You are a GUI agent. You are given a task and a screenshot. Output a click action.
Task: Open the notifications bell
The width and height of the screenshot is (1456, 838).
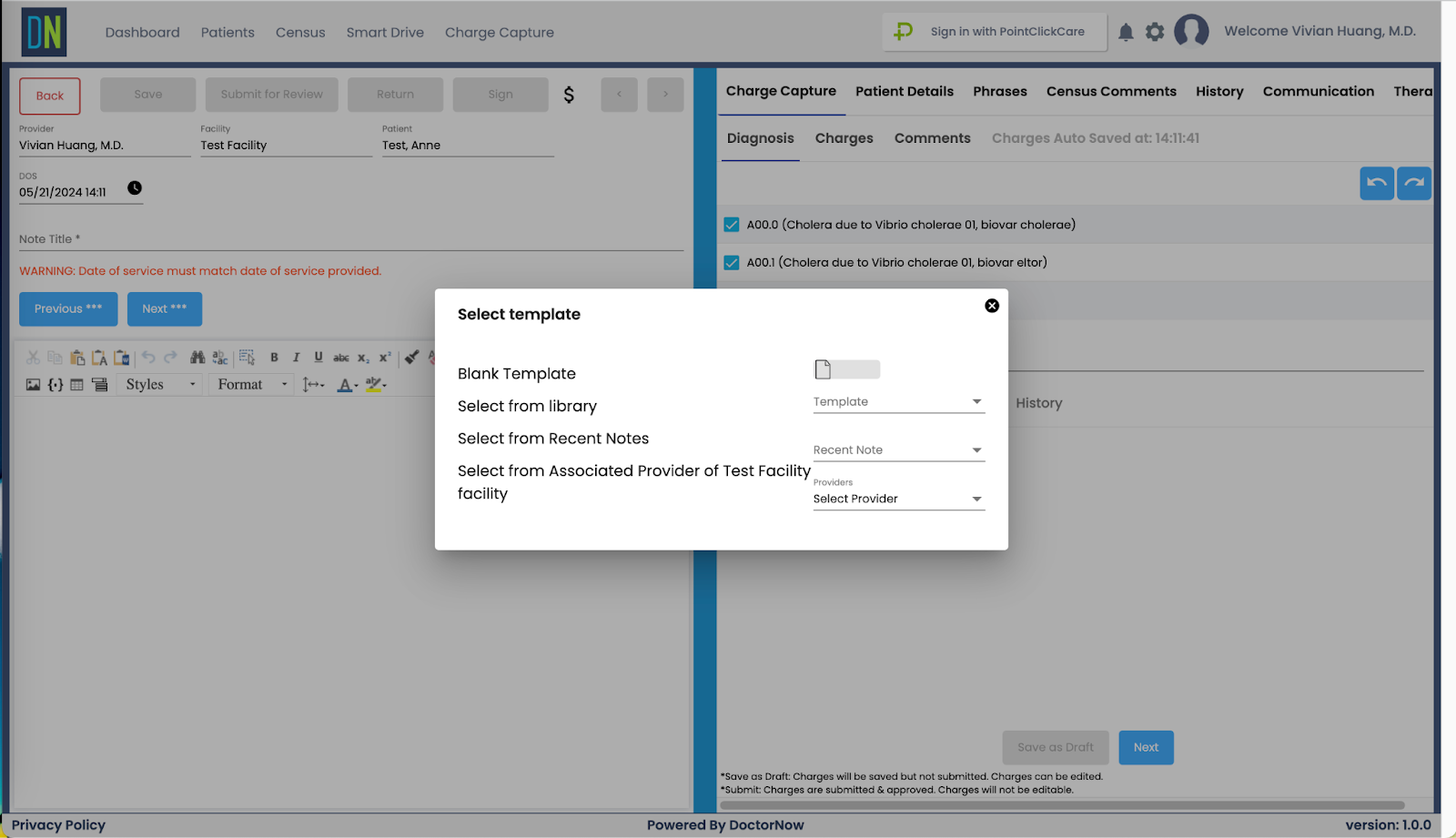coord(1126,33)
